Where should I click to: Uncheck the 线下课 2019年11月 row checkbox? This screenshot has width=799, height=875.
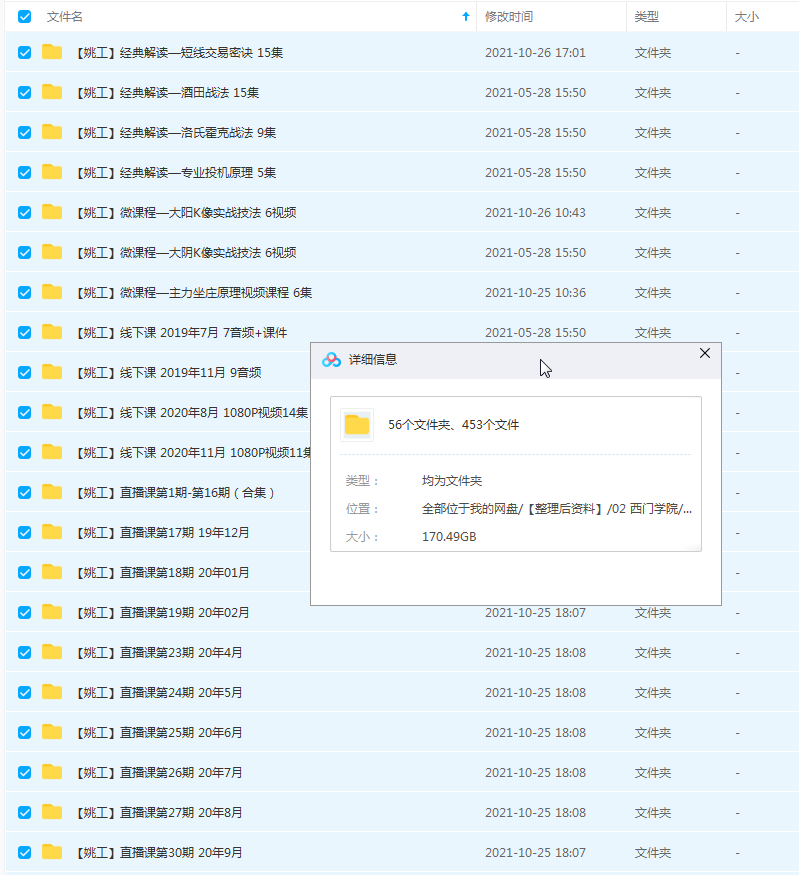pos(25,373)
